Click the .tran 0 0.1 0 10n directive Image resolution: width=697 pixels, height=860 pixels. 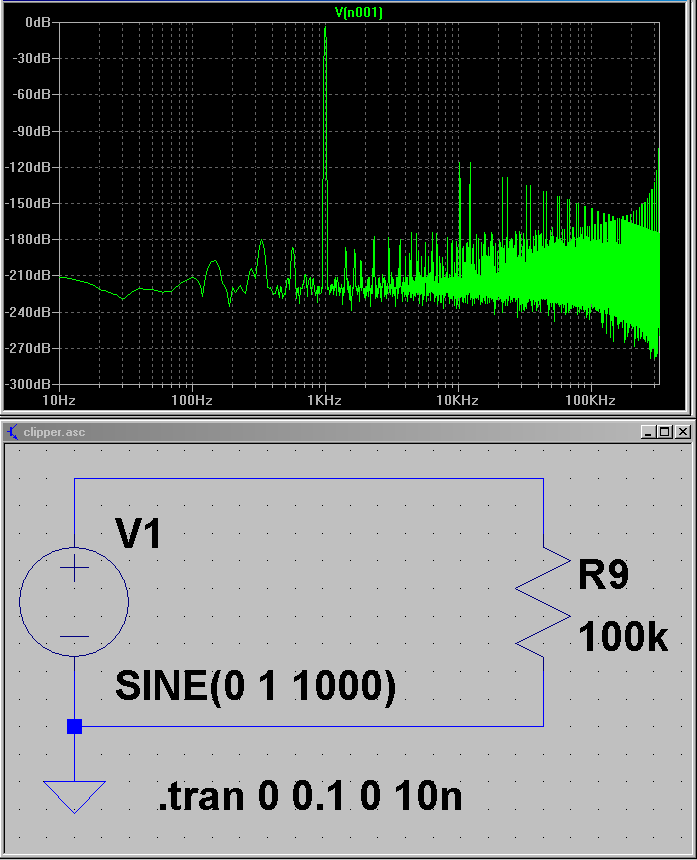pos(310,795)
